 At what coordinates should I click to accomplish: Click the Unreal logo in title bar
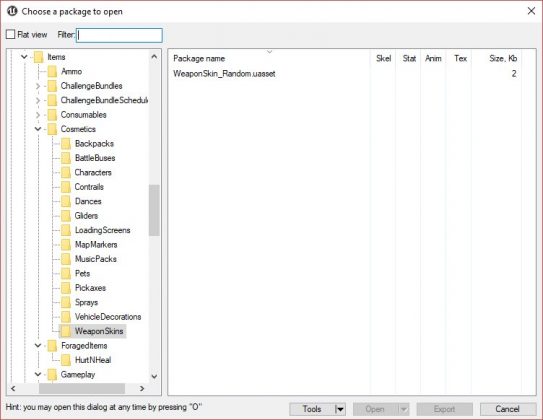(x=12, y=11)
